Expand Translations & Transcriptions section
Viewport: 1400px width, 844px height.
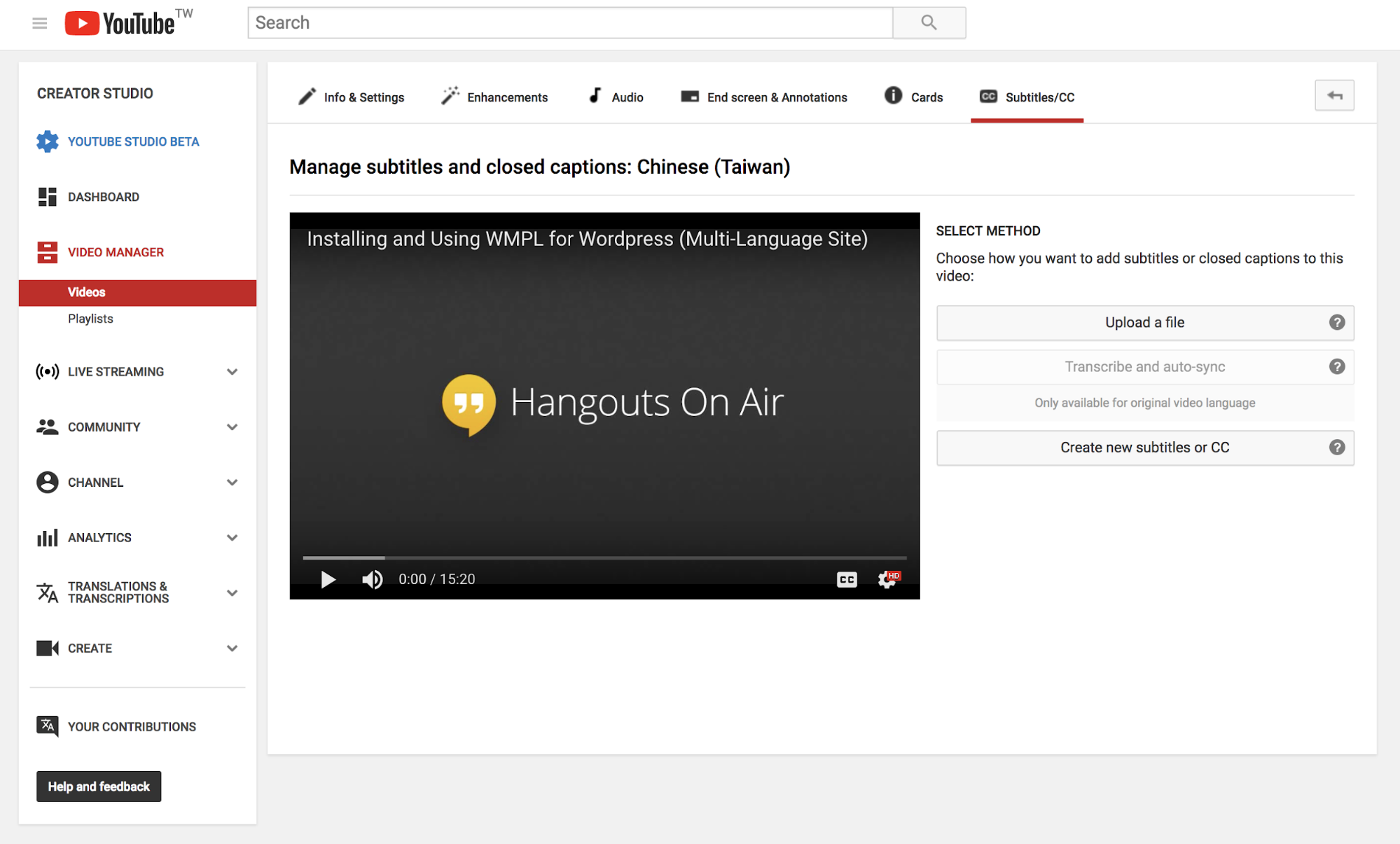232,593
